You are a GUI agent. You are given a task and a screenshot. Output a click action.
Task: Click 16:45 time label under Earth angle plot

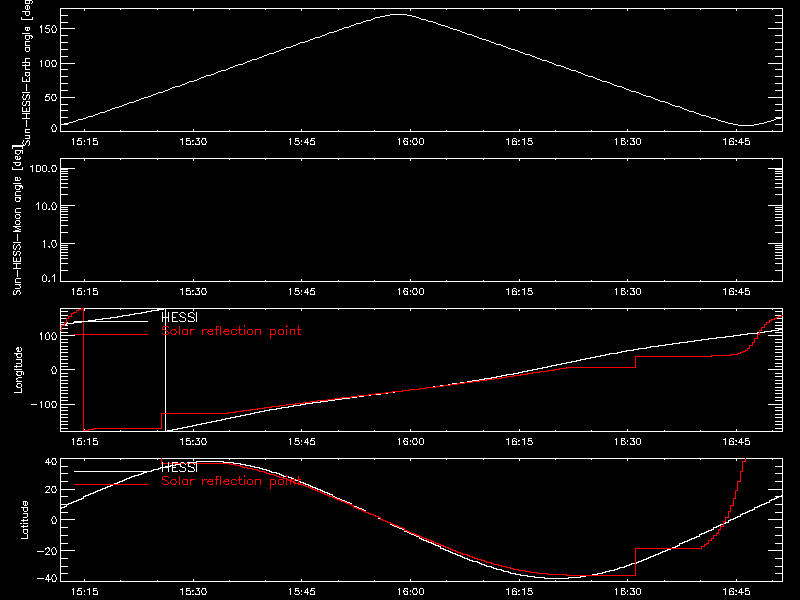pyautogui.click(x=737, y=141)
